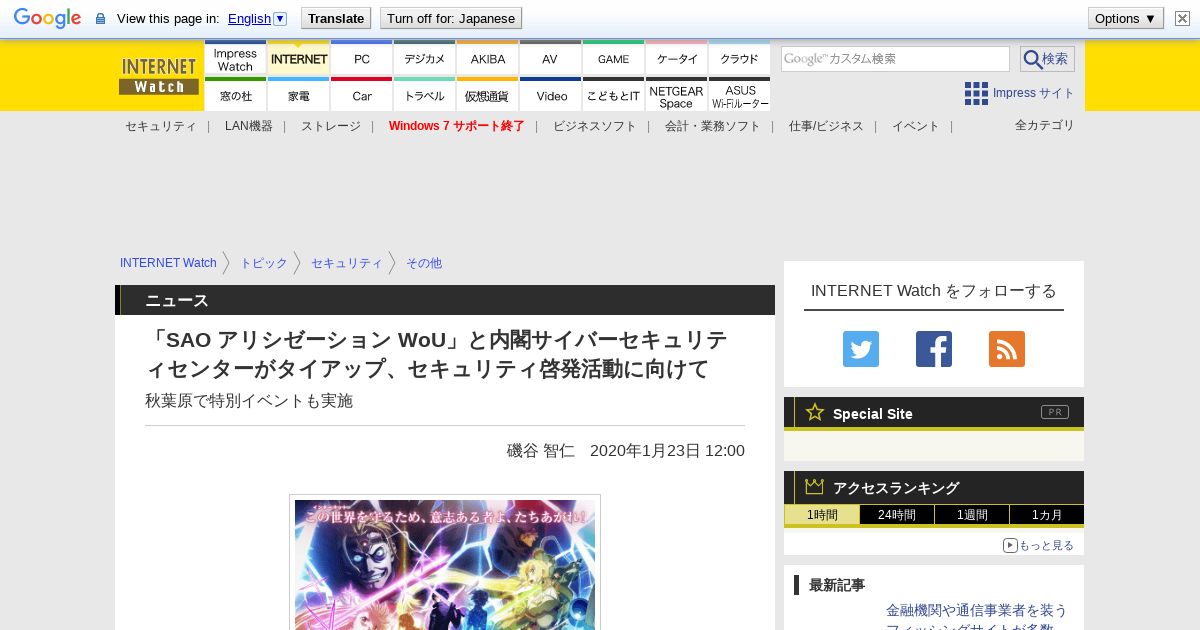Click the Impress サイト grid icon
The height and width of the screenshot is (630, 1200).
click(x=976, y=93)
